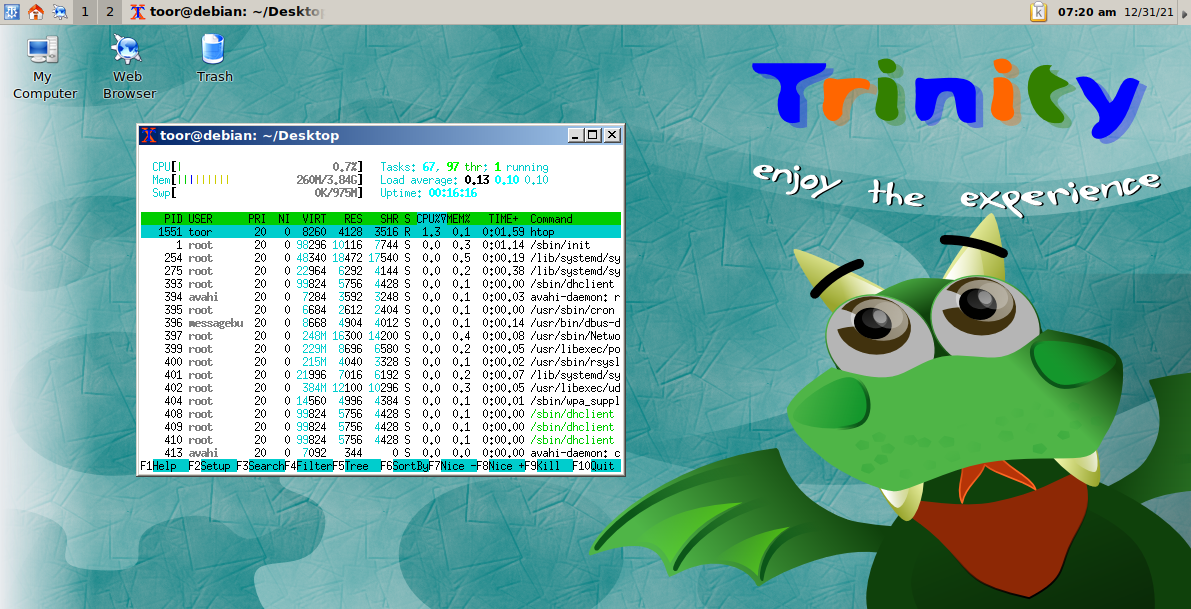
Task: Select the /usr/sbin/cron row, PID 395
Action: (x=381, y=310)
